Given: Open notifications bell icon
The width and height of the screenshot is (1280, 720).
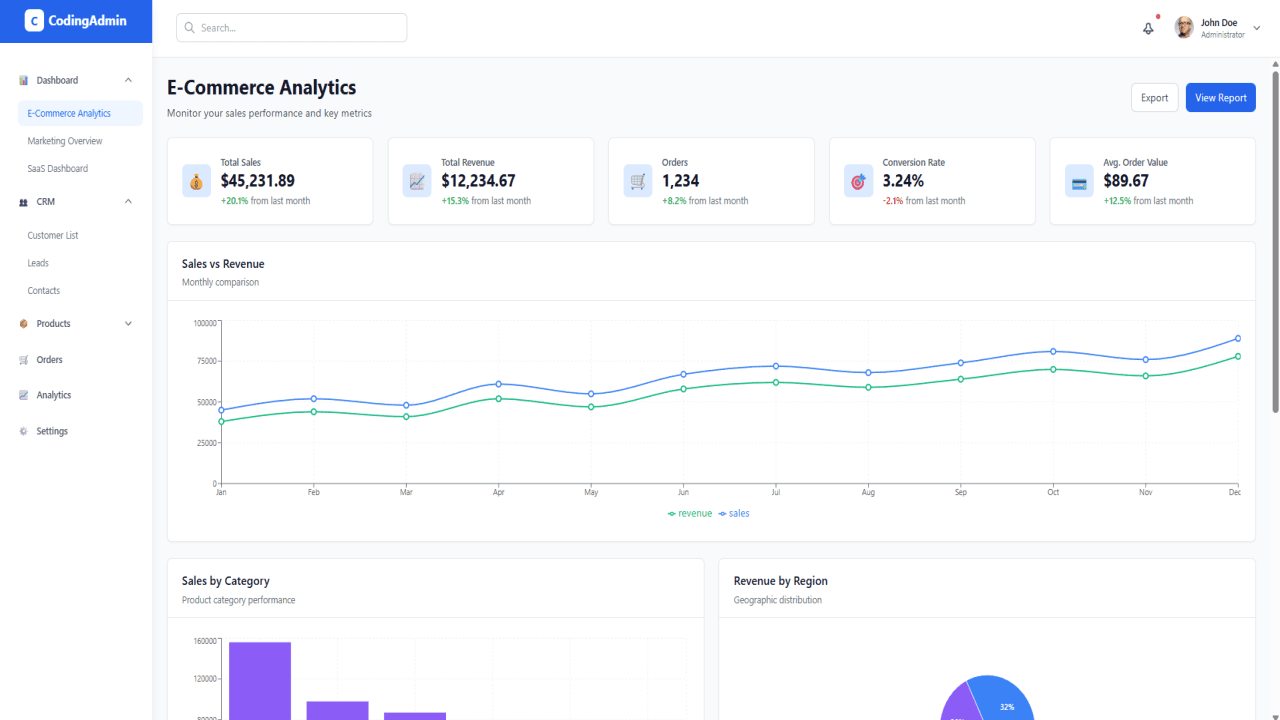Looking at the screenshot, I should click(1148, 28).
